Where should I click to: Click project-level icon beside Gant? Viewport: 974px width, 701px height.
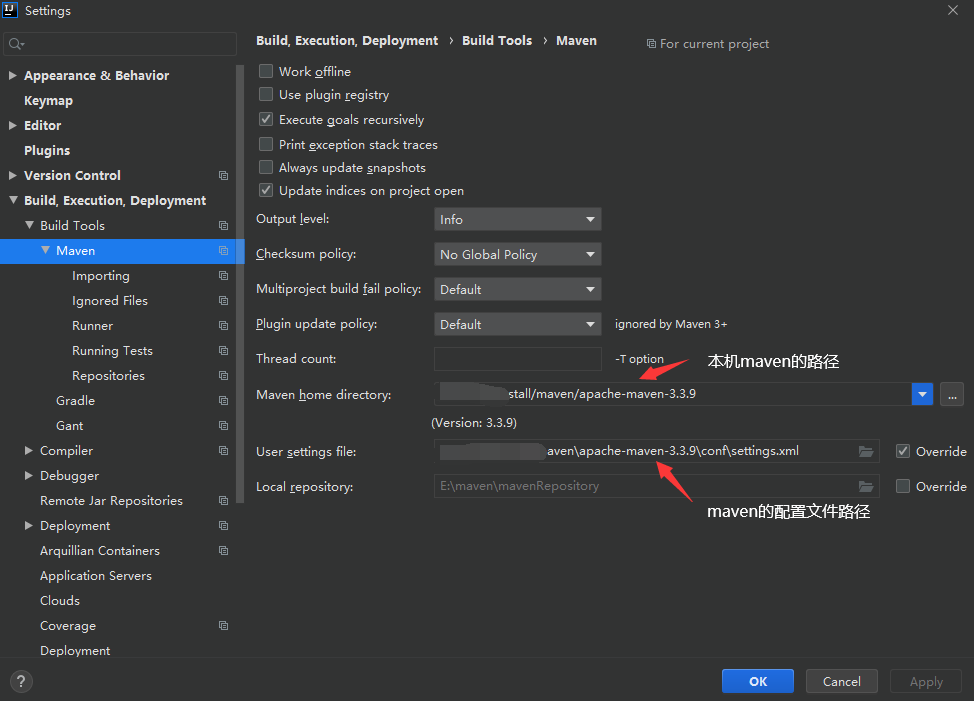pyautogui.click(x=224, y=425)
